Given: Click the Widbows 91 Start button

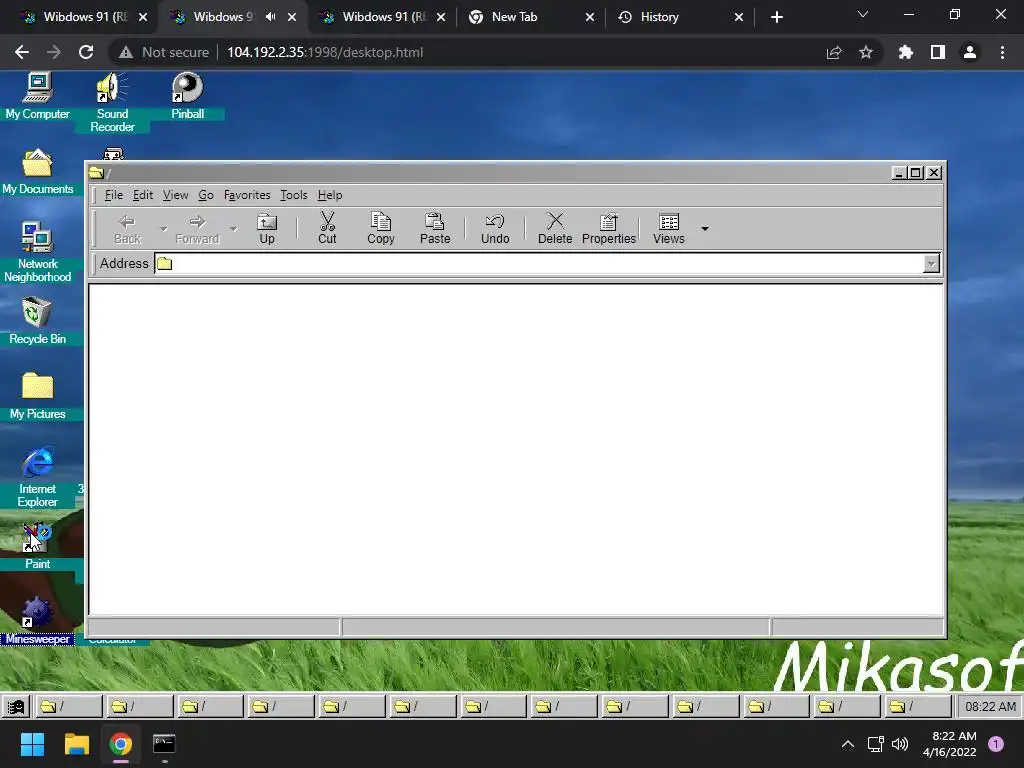Looking at the screenshot, I should 16,707.
